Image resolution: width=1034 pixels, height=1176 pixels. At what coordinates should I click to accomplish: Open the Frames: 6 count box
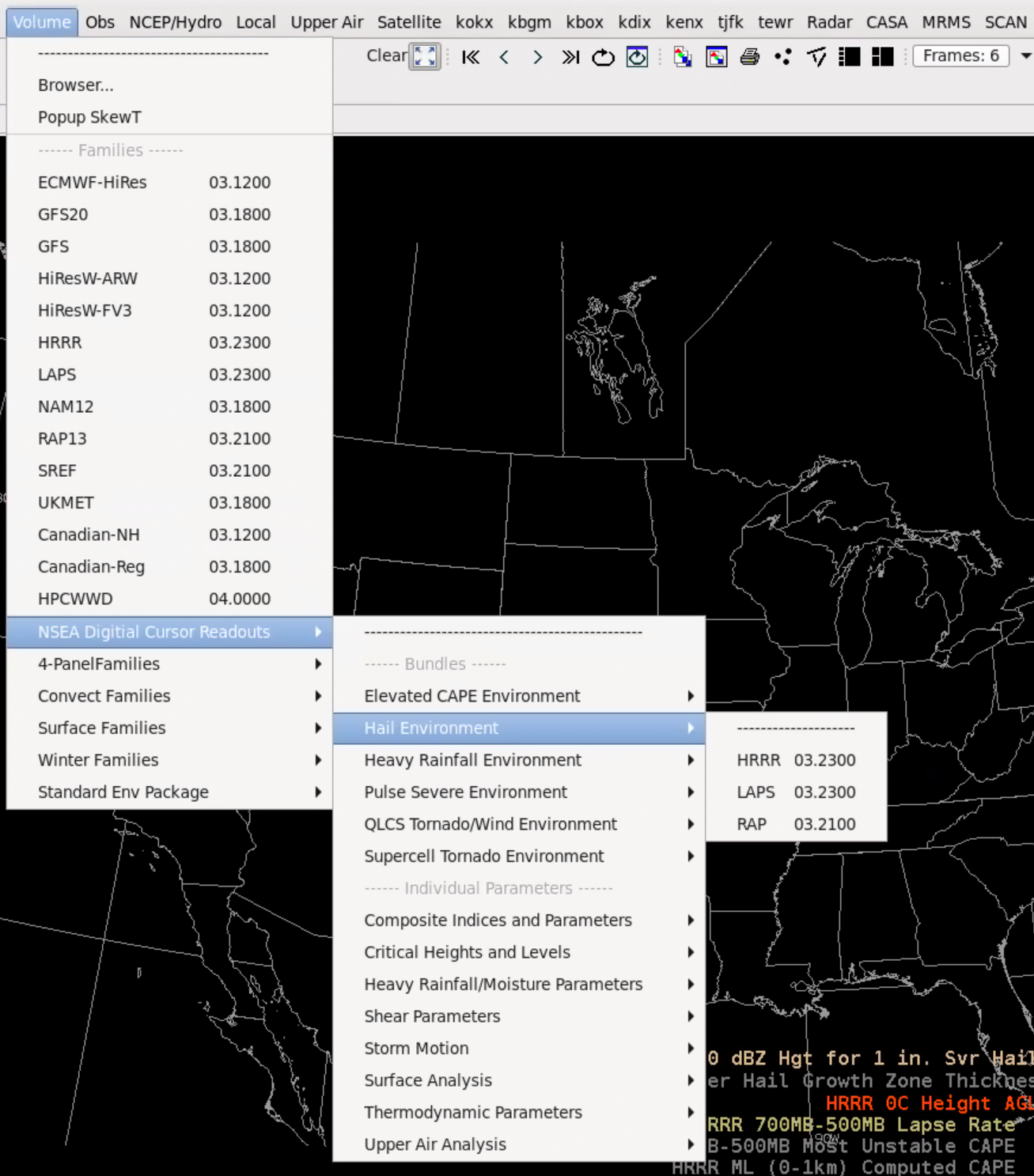pos(961,56)
